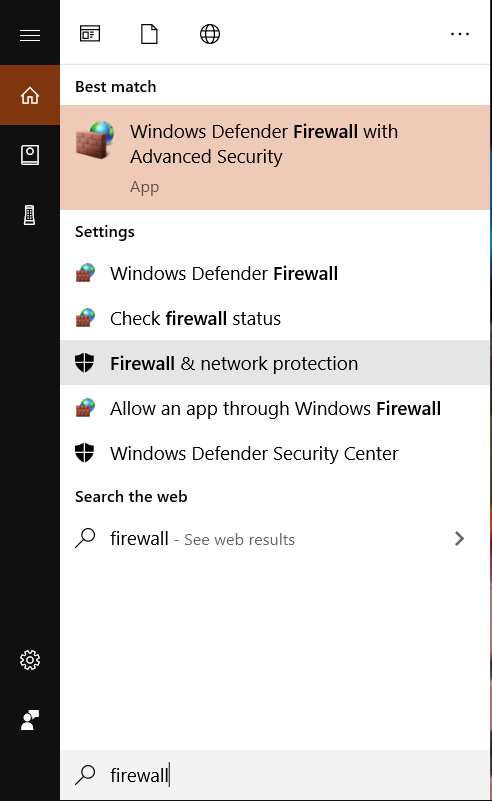
Task: Open the Notebook icon in sidebar
Action: point(30,155)
